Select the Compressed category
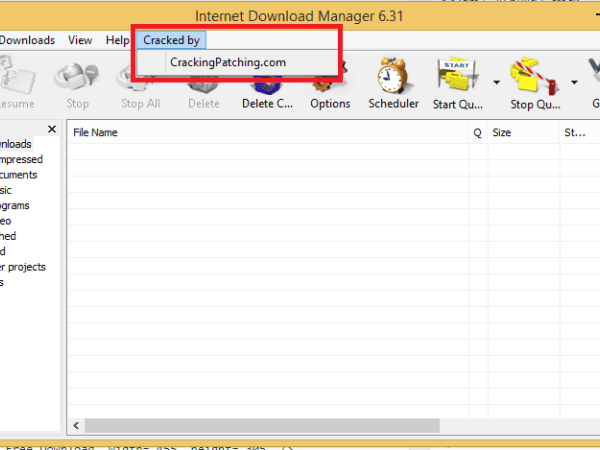Image resolution: width=600 pixels, height=450 pixels. (21, 160)
